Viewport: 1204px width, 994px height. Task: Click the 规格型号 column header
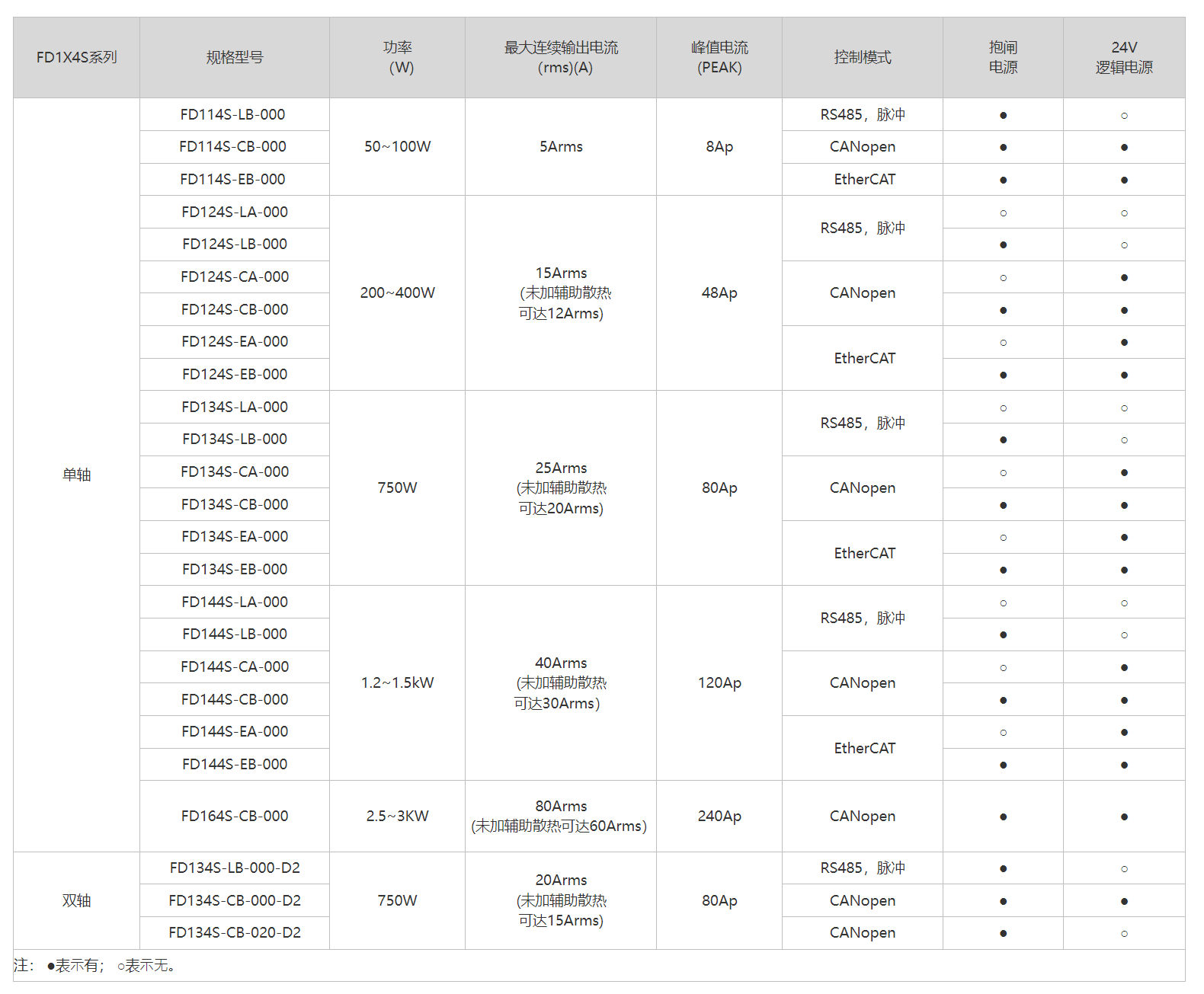pyautogui.click(x=234, y=57)
